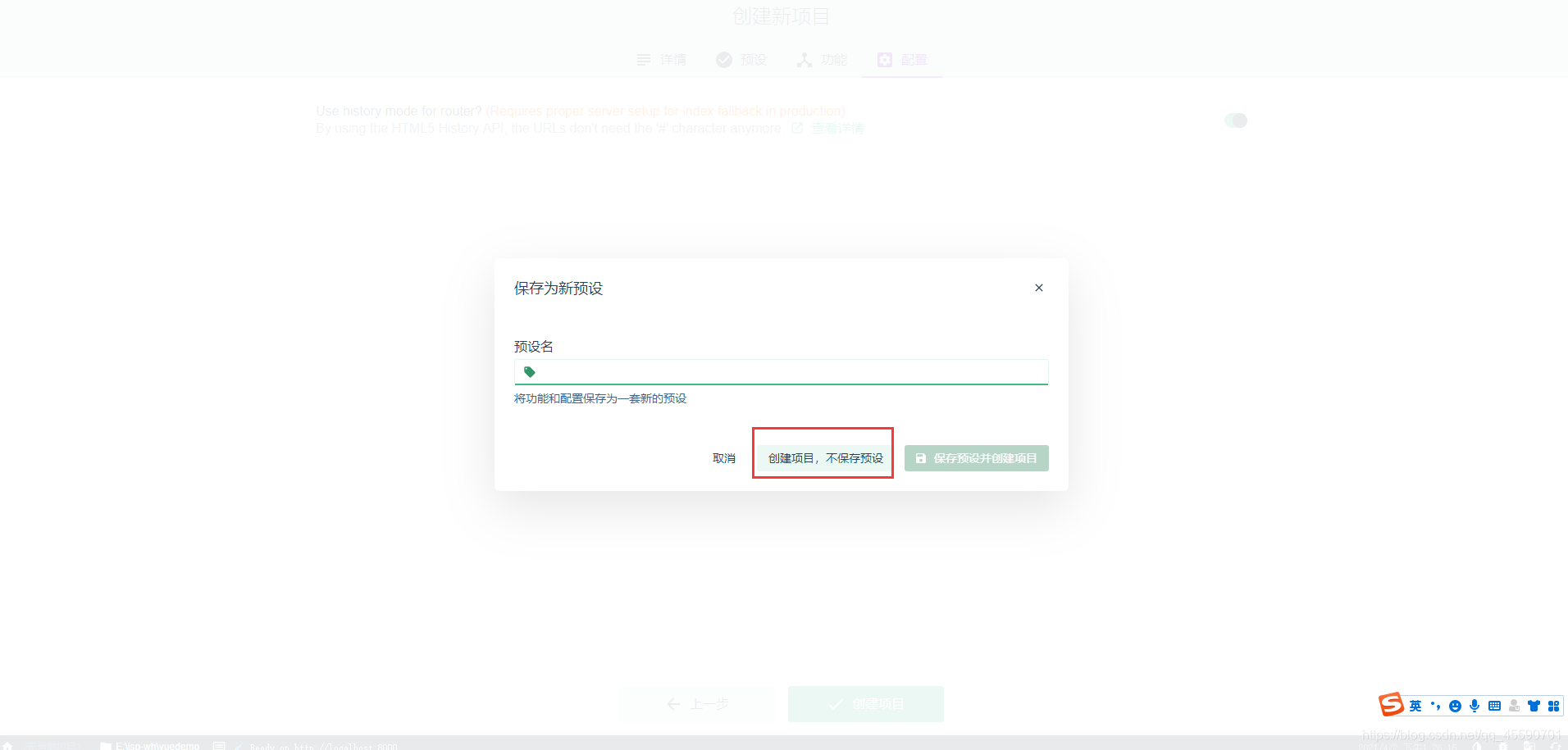Click the save disk icon on 保存预设并创建项目
The width and height of the screenshot is (1568, 750).
920,458
